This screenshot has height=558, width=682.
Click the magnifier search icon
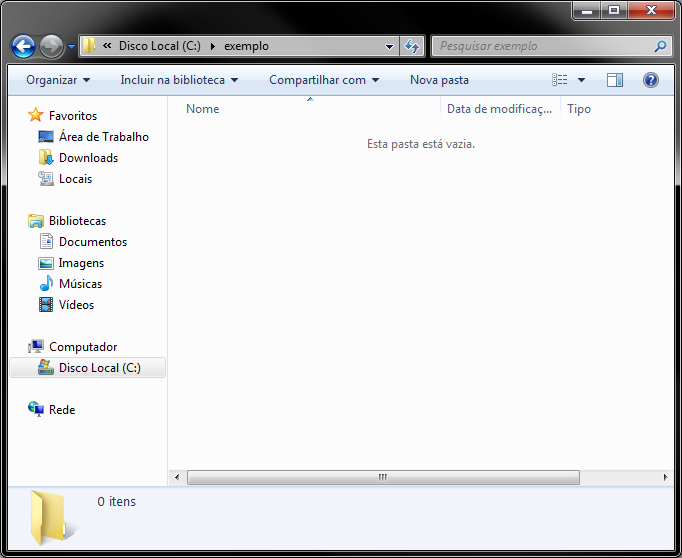[x=660, y=46]
